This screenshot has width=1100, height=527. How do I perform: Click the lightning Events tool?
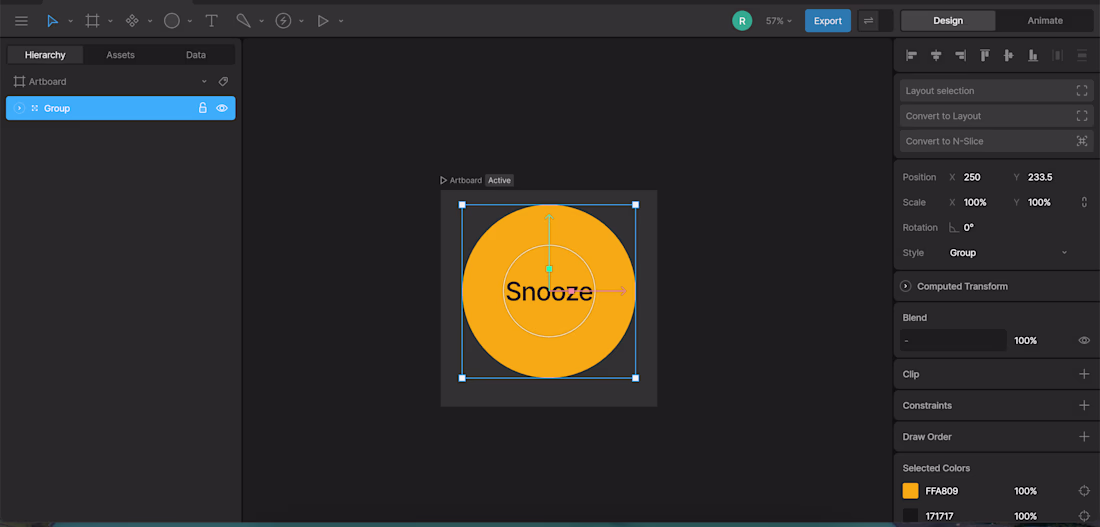(x=283, y=21)
